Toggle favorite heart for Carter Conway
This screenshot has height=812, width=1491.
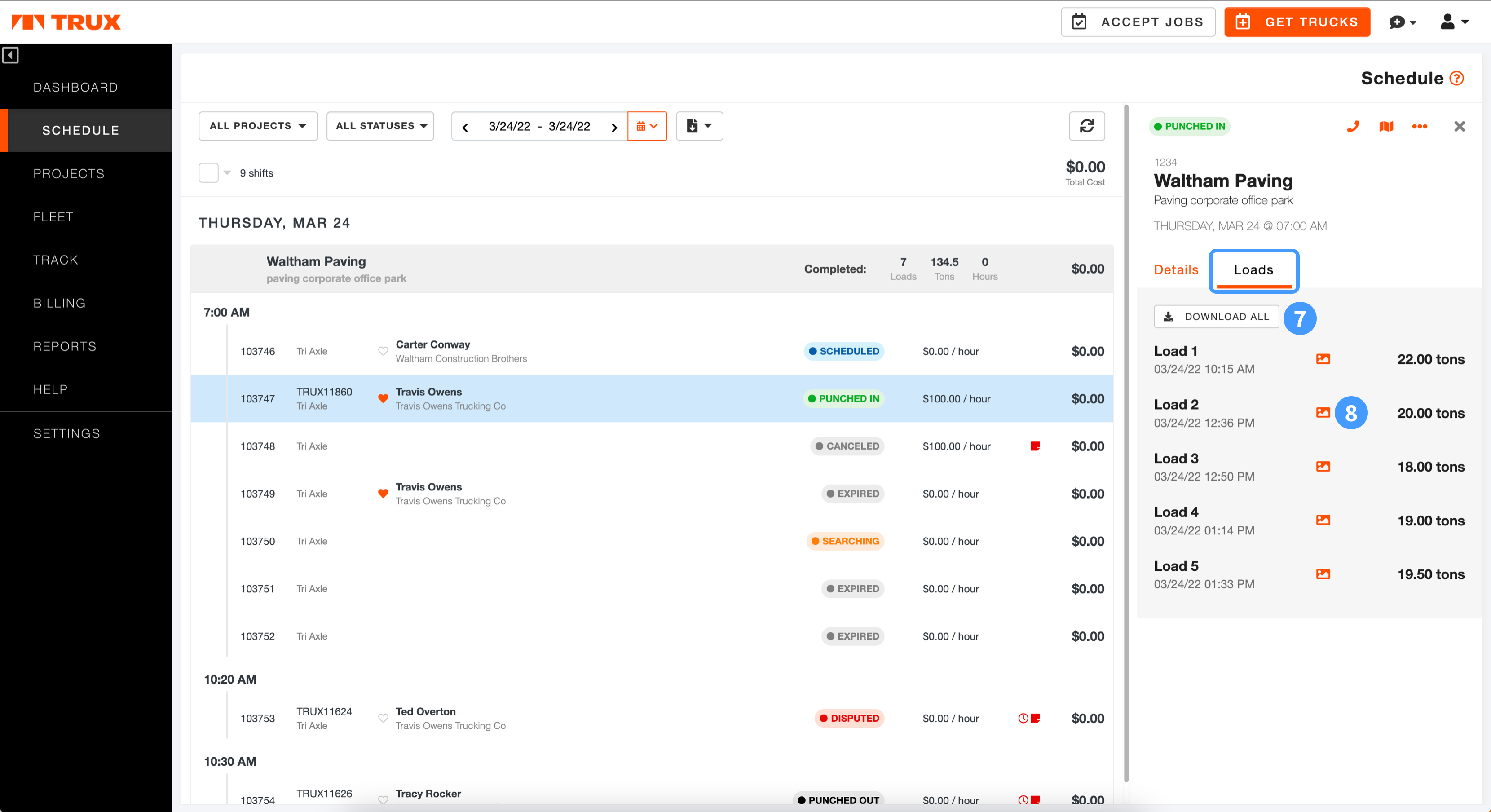(383, 351)
